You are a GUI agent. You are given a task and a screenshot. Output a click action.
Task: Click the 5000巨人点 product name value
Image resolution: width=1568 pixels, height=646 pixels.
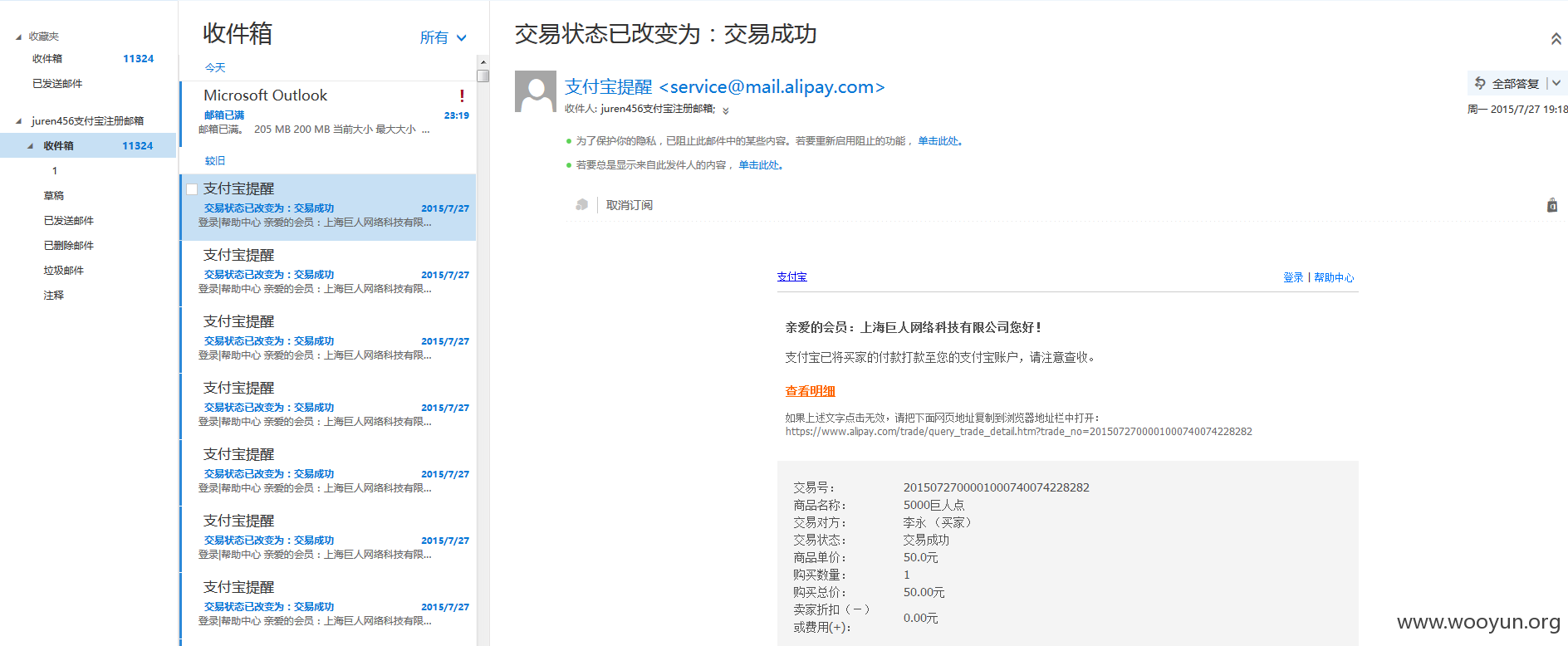click(933, 505)
